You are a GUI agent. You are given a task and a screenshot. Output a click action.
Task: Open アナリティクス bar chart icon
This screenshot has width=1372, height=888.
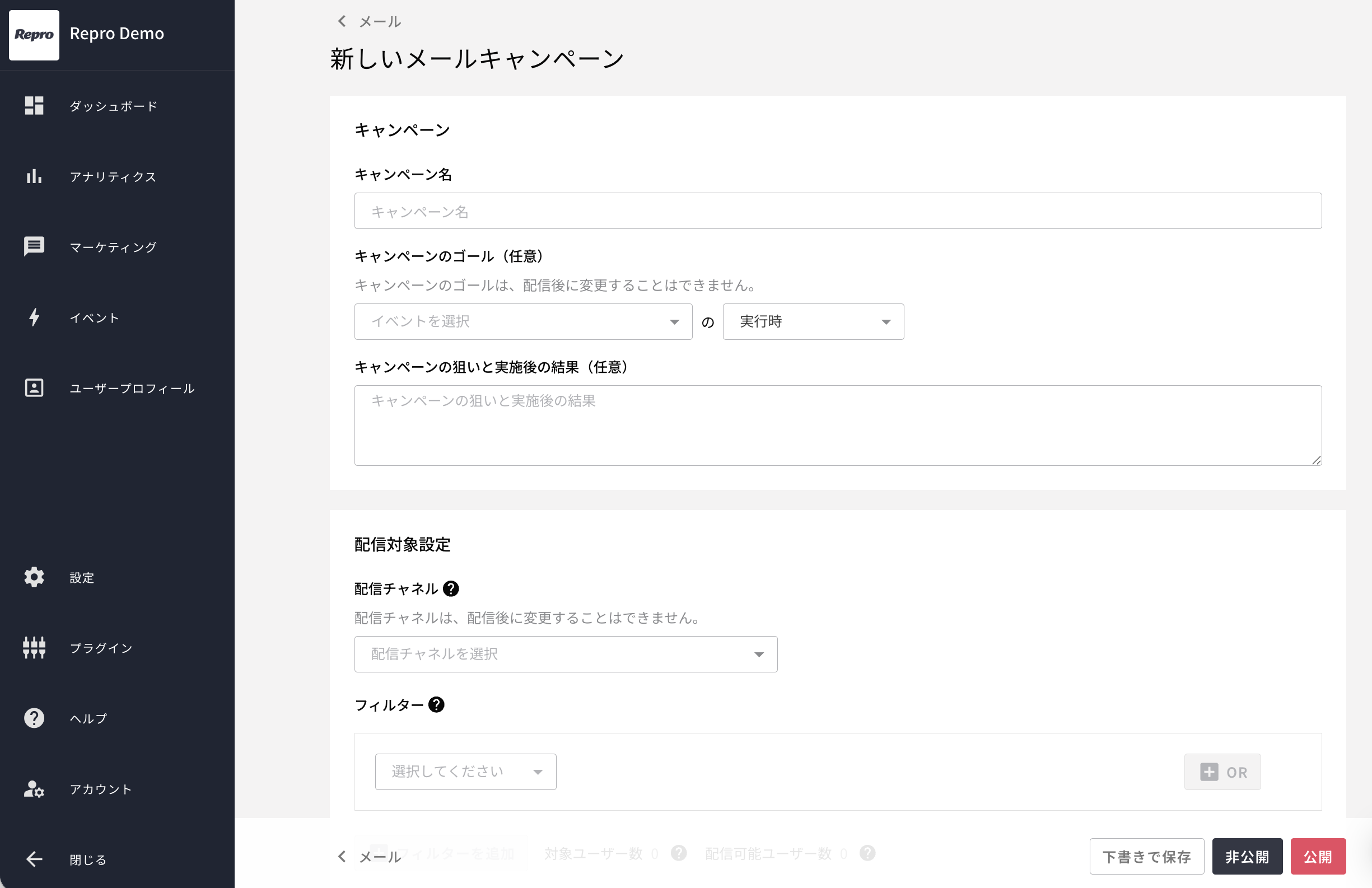tap(34, 176)
